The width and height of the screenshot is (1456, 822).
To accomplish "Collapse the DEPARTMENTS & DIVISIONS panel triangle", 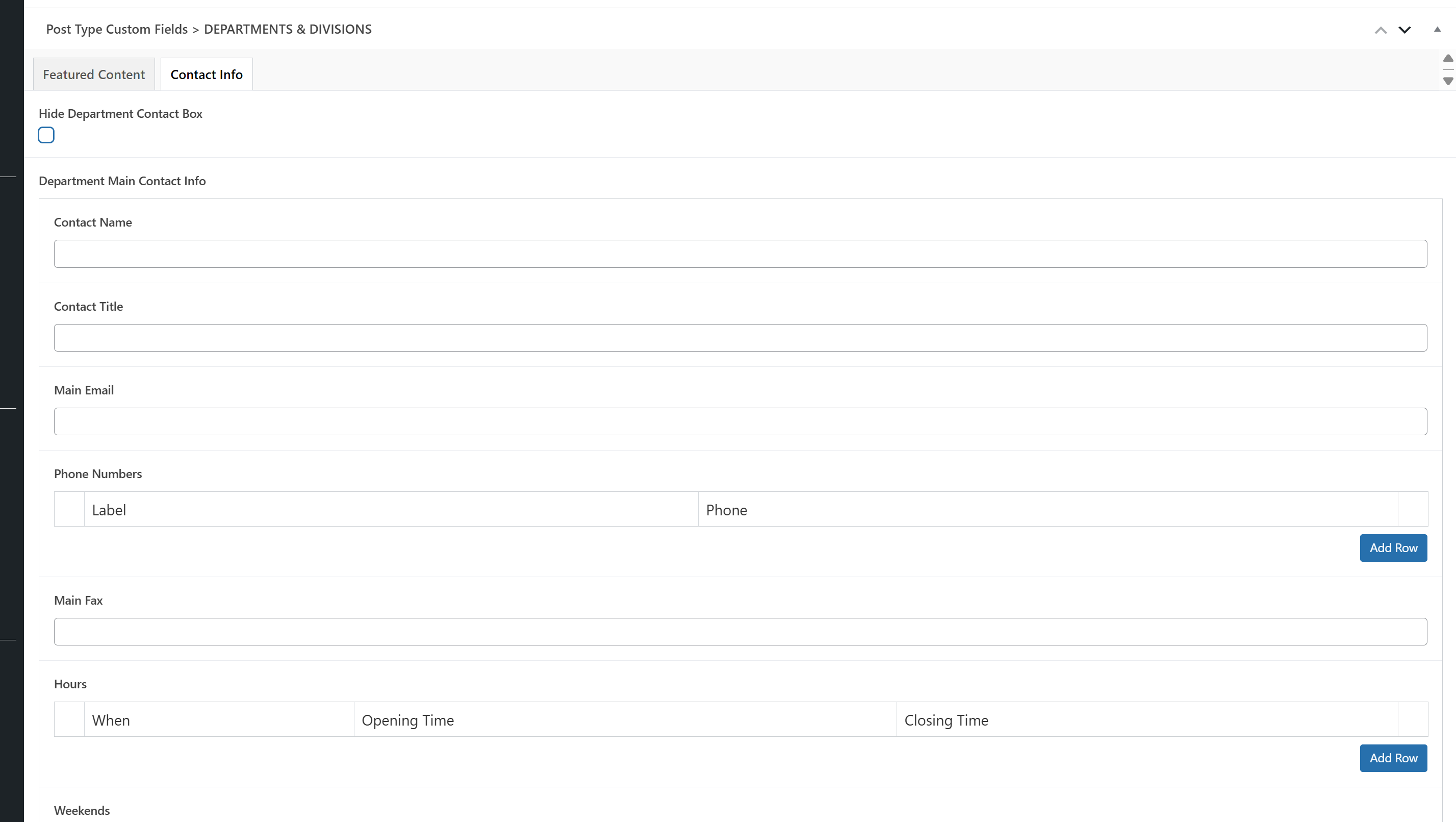I will [x=1437, y=30].
